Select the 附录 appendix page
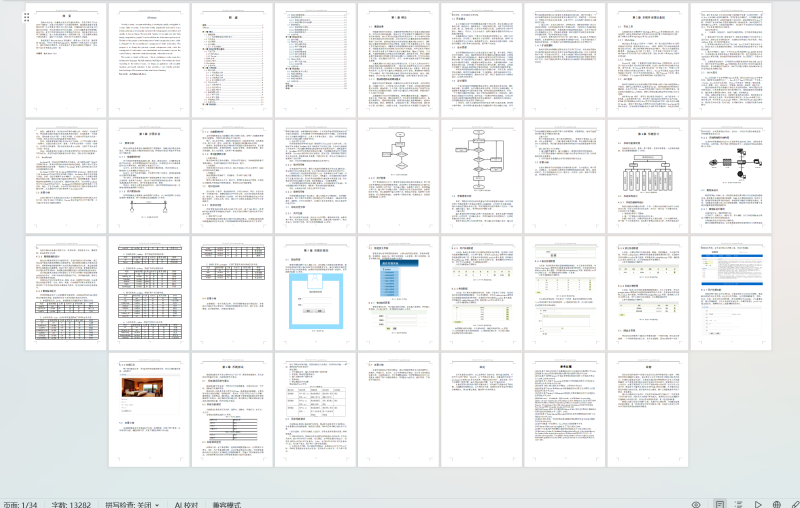 pos(647,410)
